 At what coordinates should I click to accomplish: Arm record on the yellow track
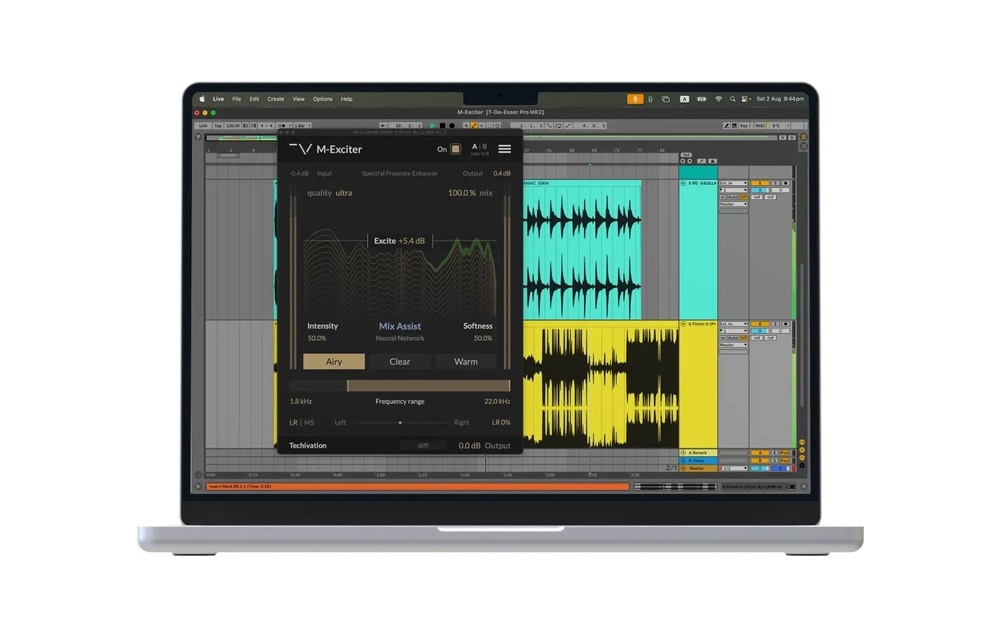[x=786, y=324]
